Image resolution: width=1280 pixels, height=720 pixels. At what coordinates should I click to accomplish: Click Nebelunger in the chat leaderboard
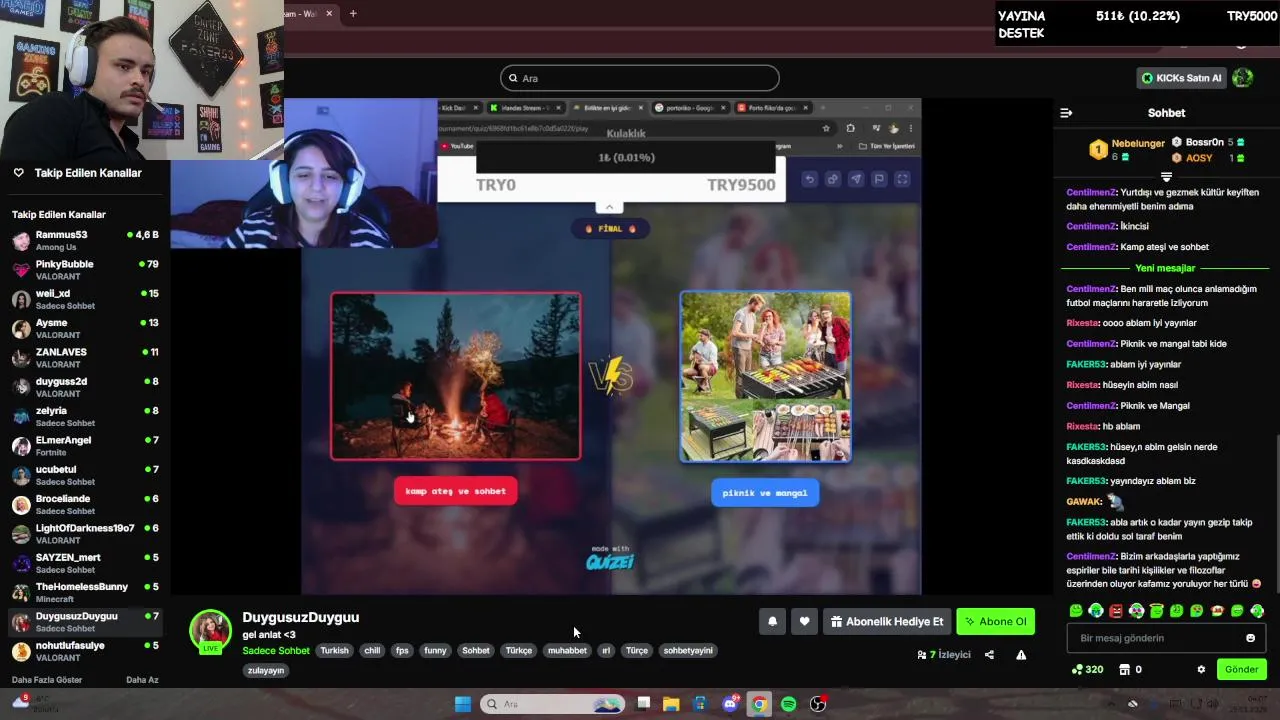pyautogui.click(x=1138, y=143)
